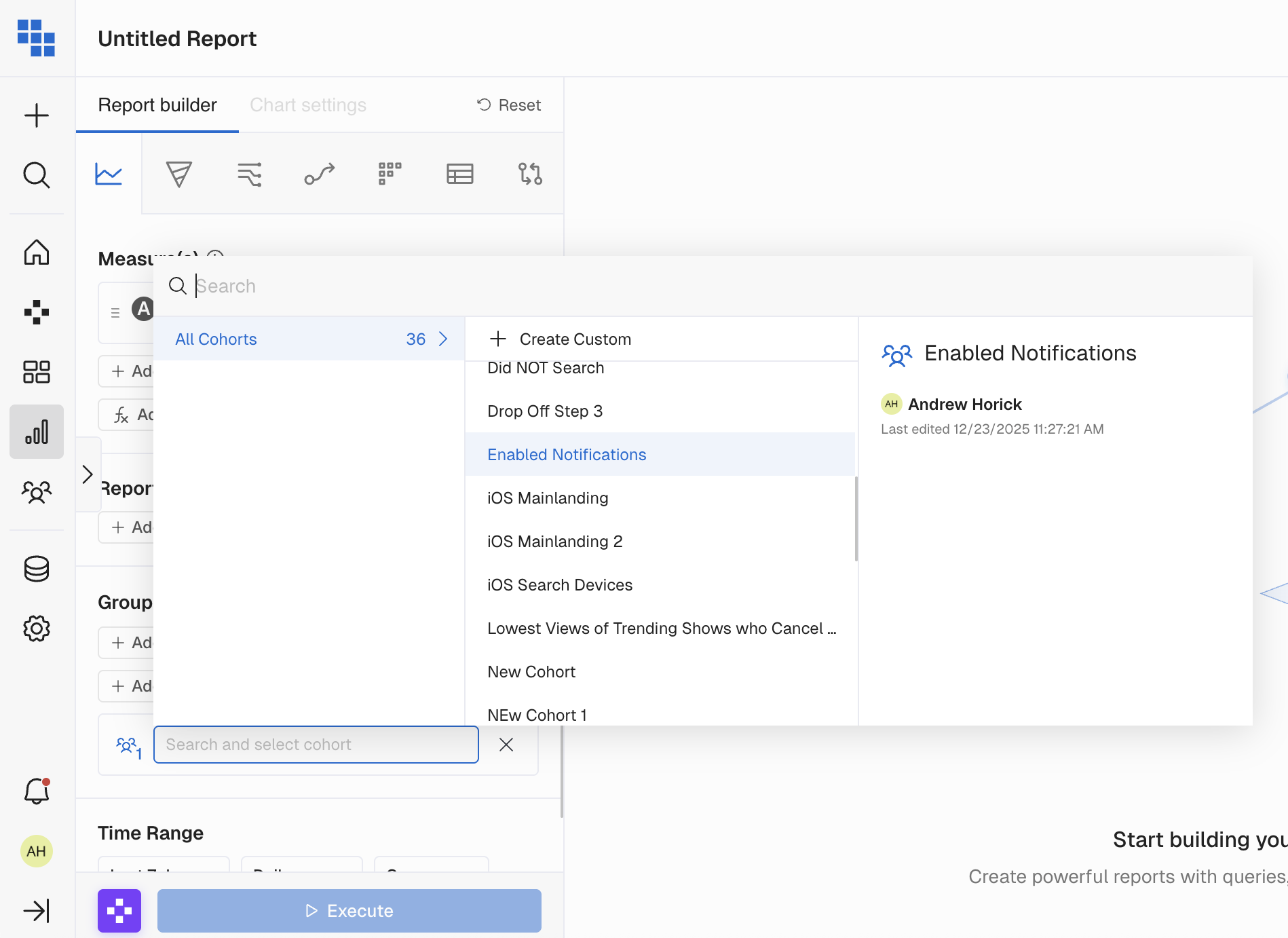Select the line chart report type

(x=109, y=174)
